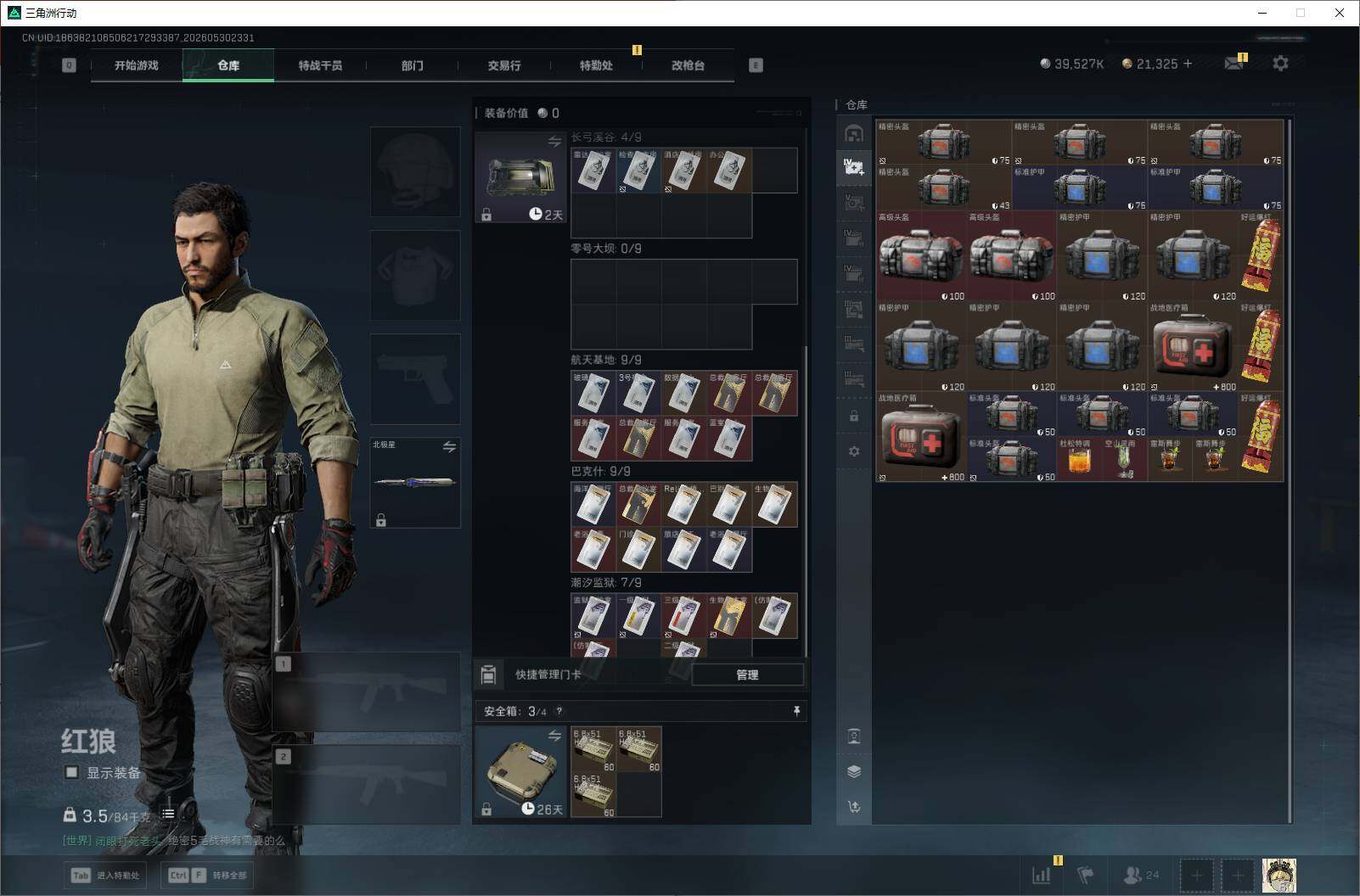Click the world chat message line
The height and width of the screenshot is (896, 1360).
coord(174,840)
